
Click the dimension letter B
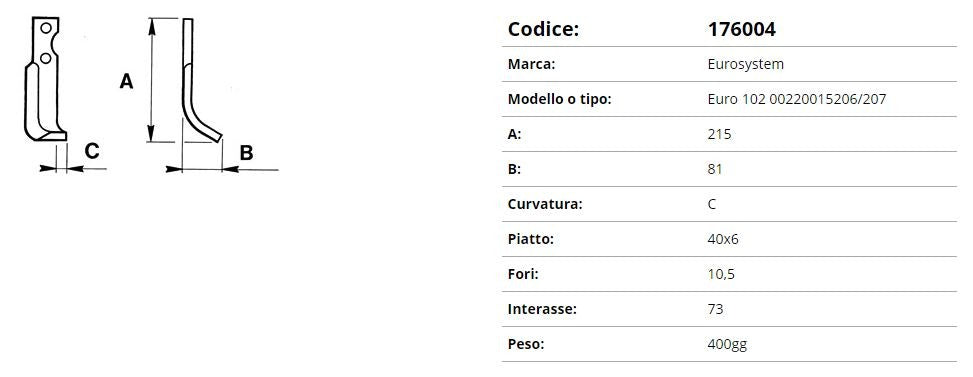[x=246, y=153]
